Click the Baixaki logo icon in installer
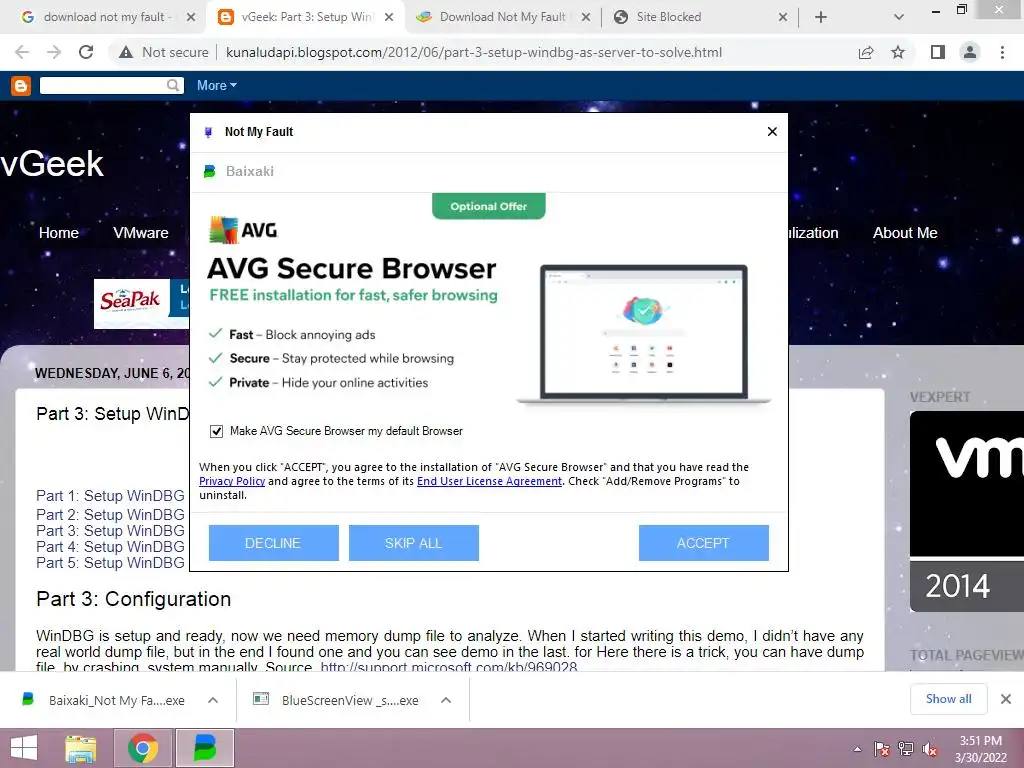This screenshot has height=768, width=1024. [x=210, y=172]
